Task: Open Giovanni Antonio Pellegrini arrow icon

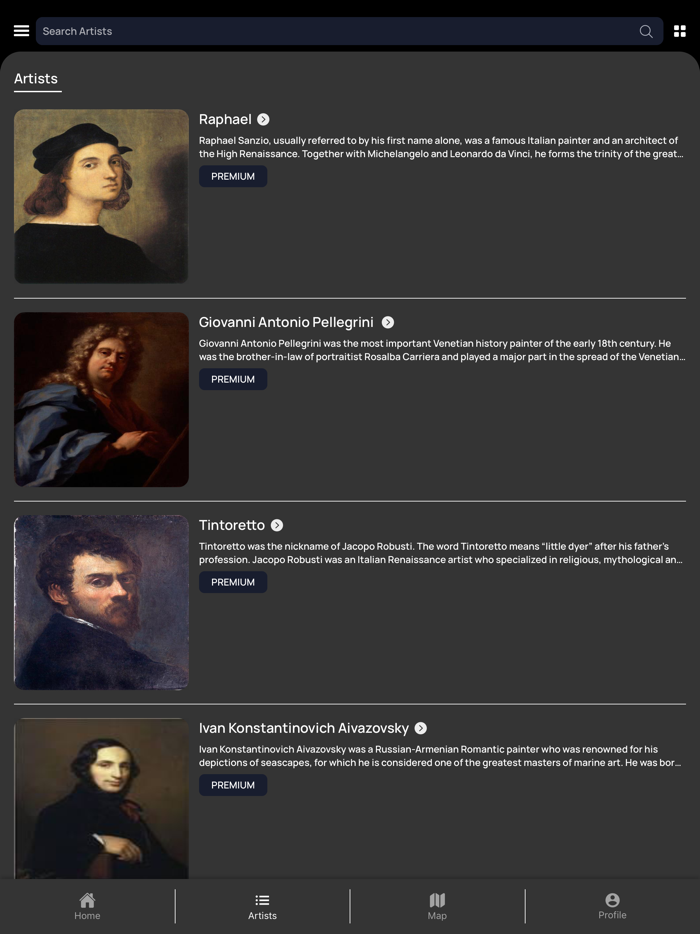Action: pos(388,322)
